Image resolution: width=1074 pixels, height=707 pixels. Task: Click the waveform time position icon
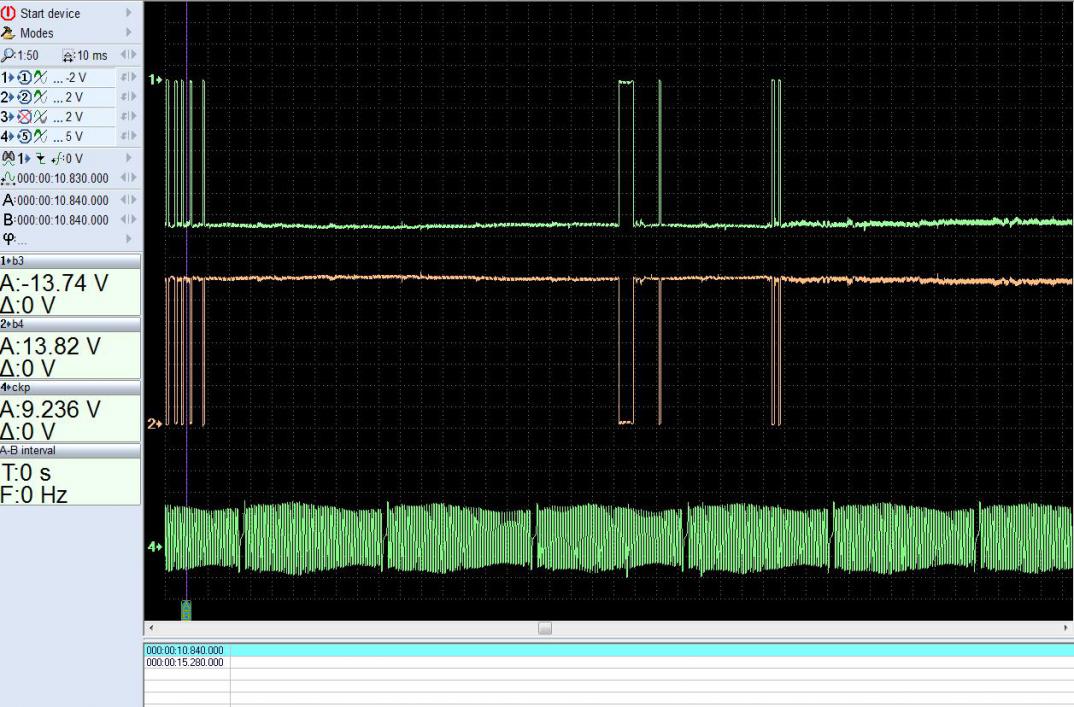8,178
